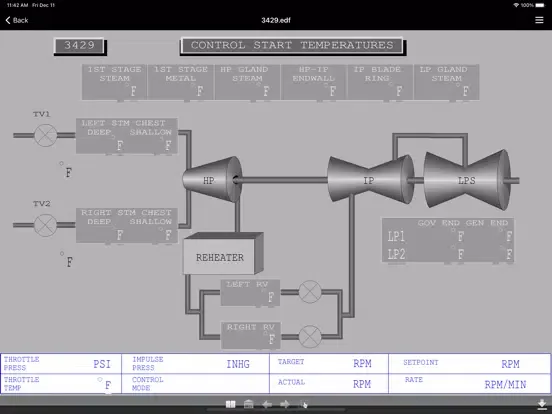Screen dimensions: 552x414
Task: Select the IP BLADE RING temperature box
Action: (x=381, y=82)
